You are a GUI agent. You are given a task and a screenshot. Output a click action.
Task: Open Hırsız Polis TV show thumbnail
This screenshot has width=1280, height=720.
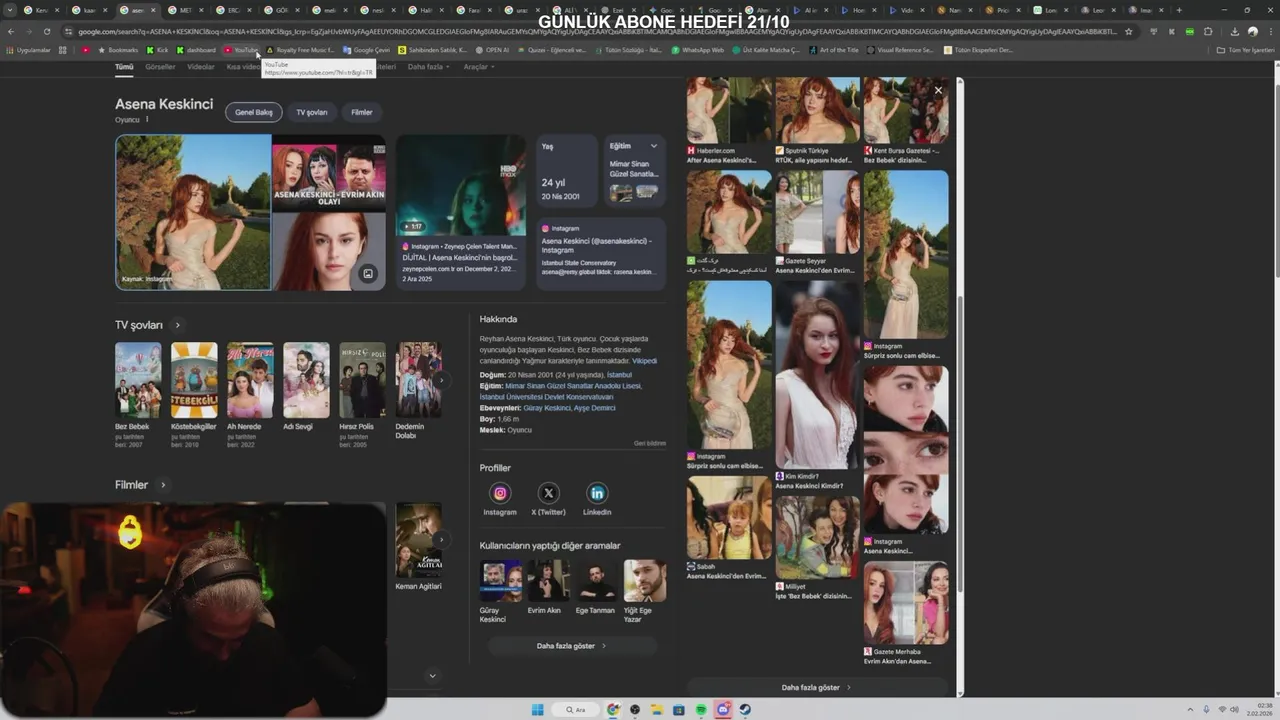point(362,380)
